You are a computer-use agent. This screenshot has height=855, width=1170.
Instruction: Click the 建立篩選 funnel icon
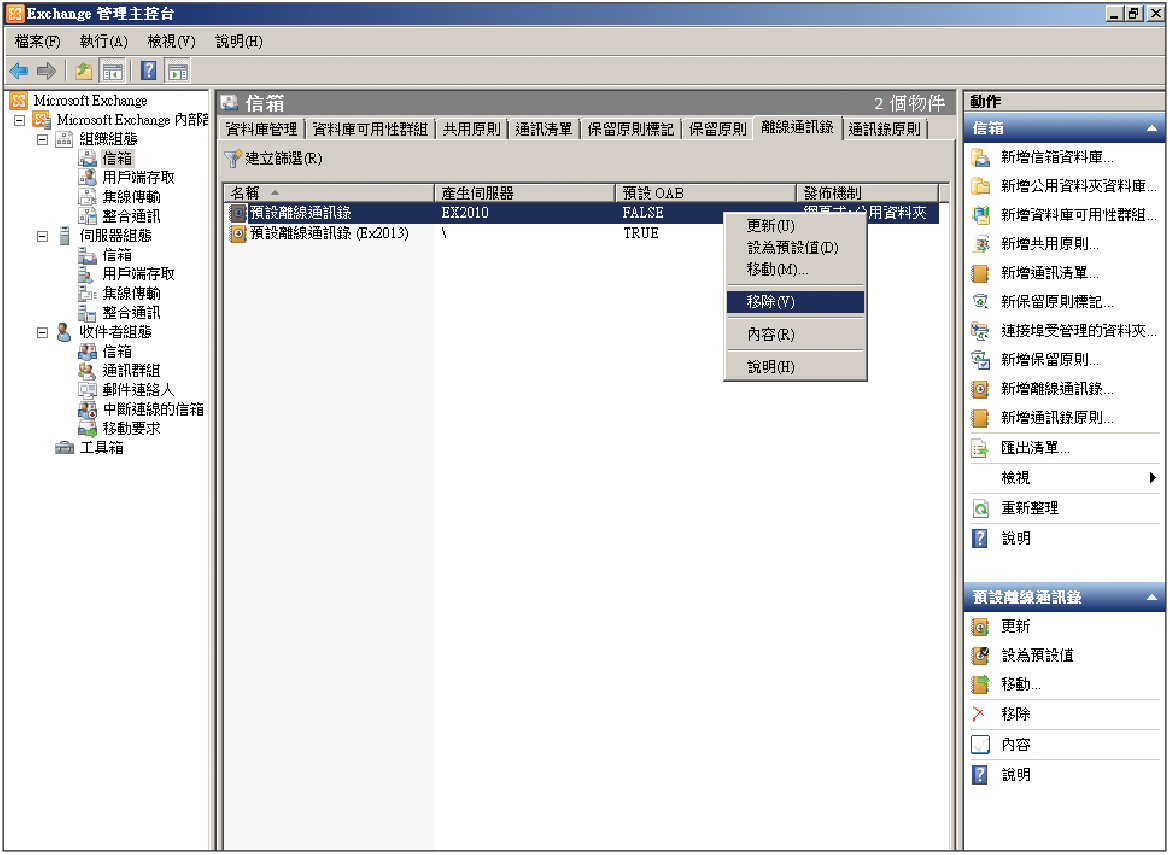234,159
